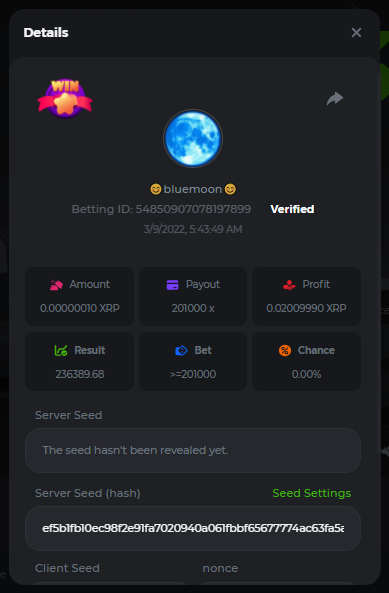Image resolution: width=389 pixels, height=593 pixels.
Task: Click the bluemoon username
Action: (x=193, y=189)
